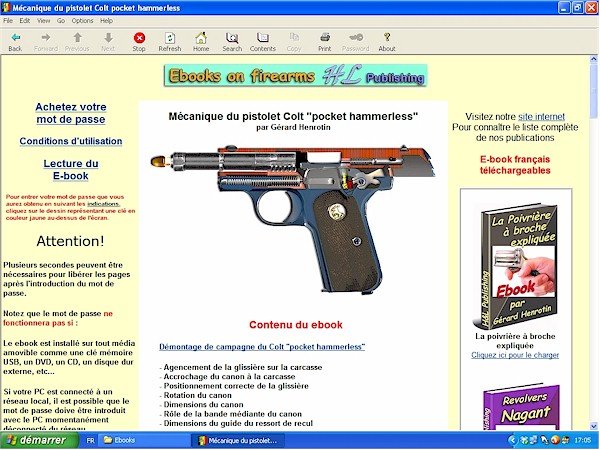Click 'Rôle de la bande médiante du canon'
This screenshot has height=450, width=600.
pos(233,414)
